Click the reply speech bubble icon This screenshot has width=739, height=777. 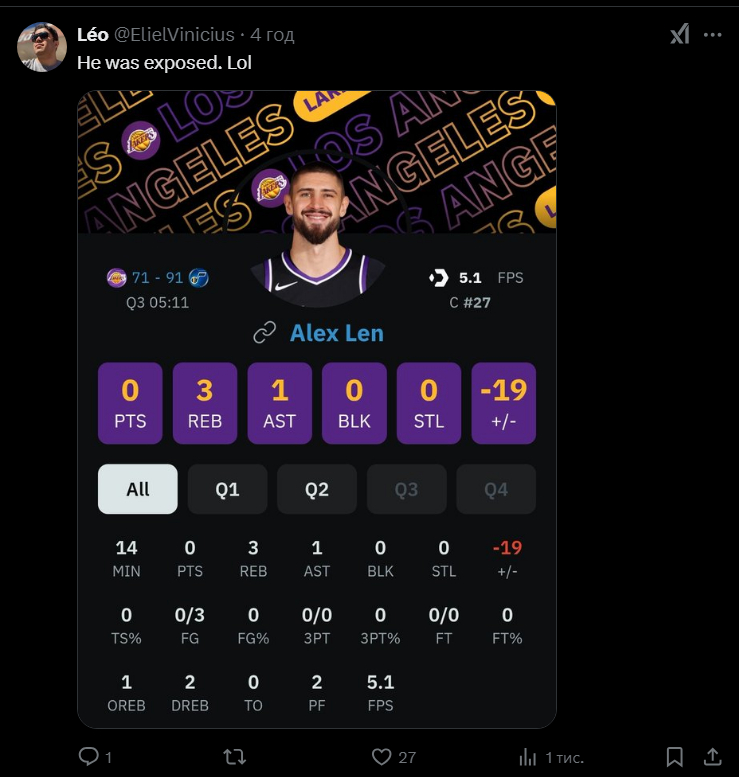(x=89, y=757)
